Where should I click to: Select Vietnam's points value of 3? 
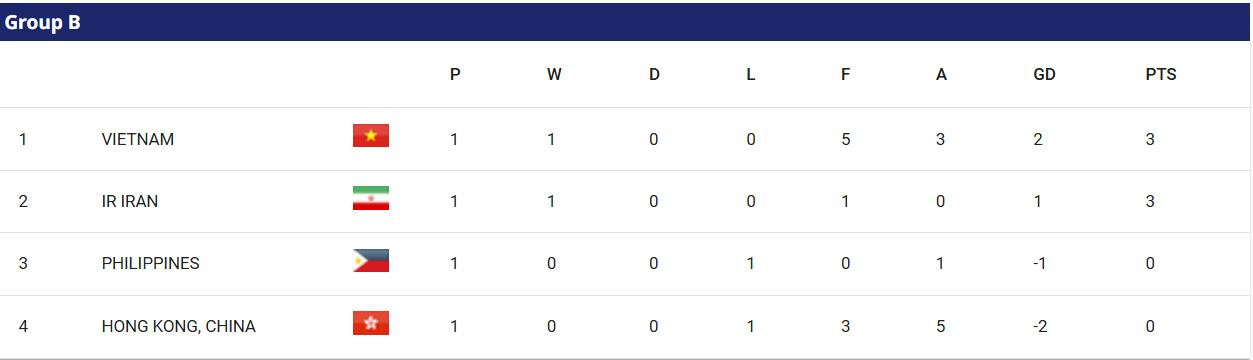1150,139
